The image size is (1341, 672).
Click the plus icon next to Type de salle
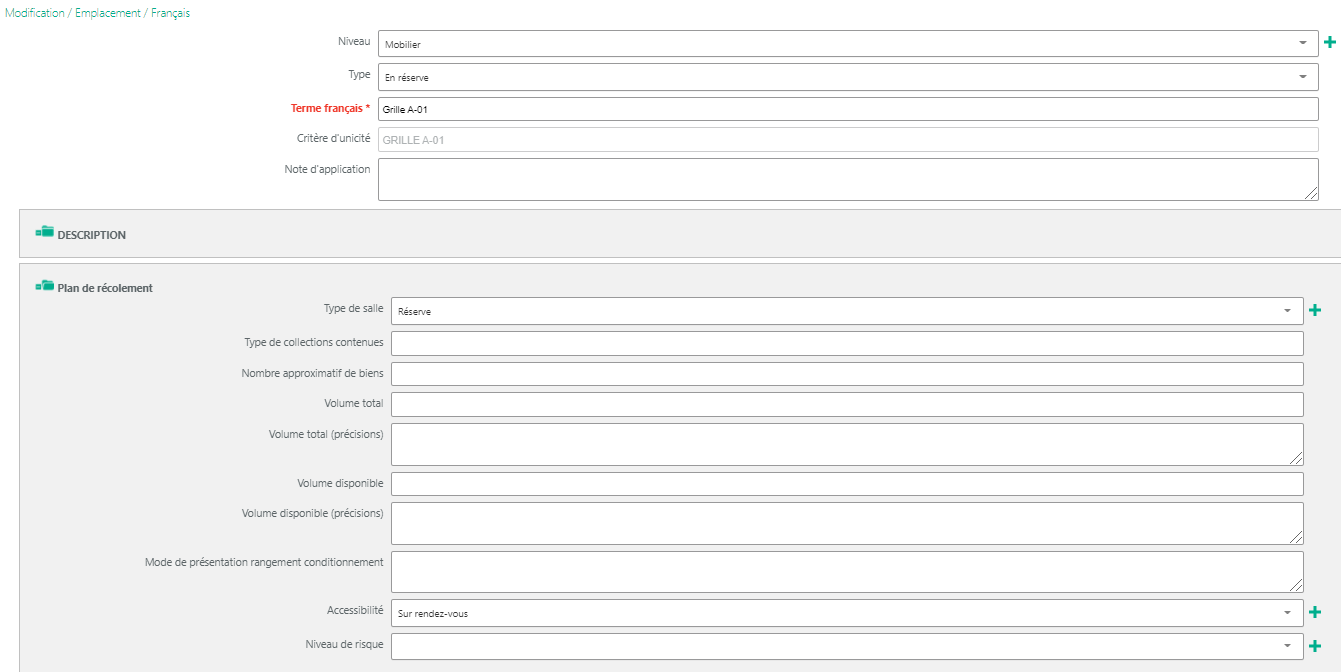point(1315,311)
